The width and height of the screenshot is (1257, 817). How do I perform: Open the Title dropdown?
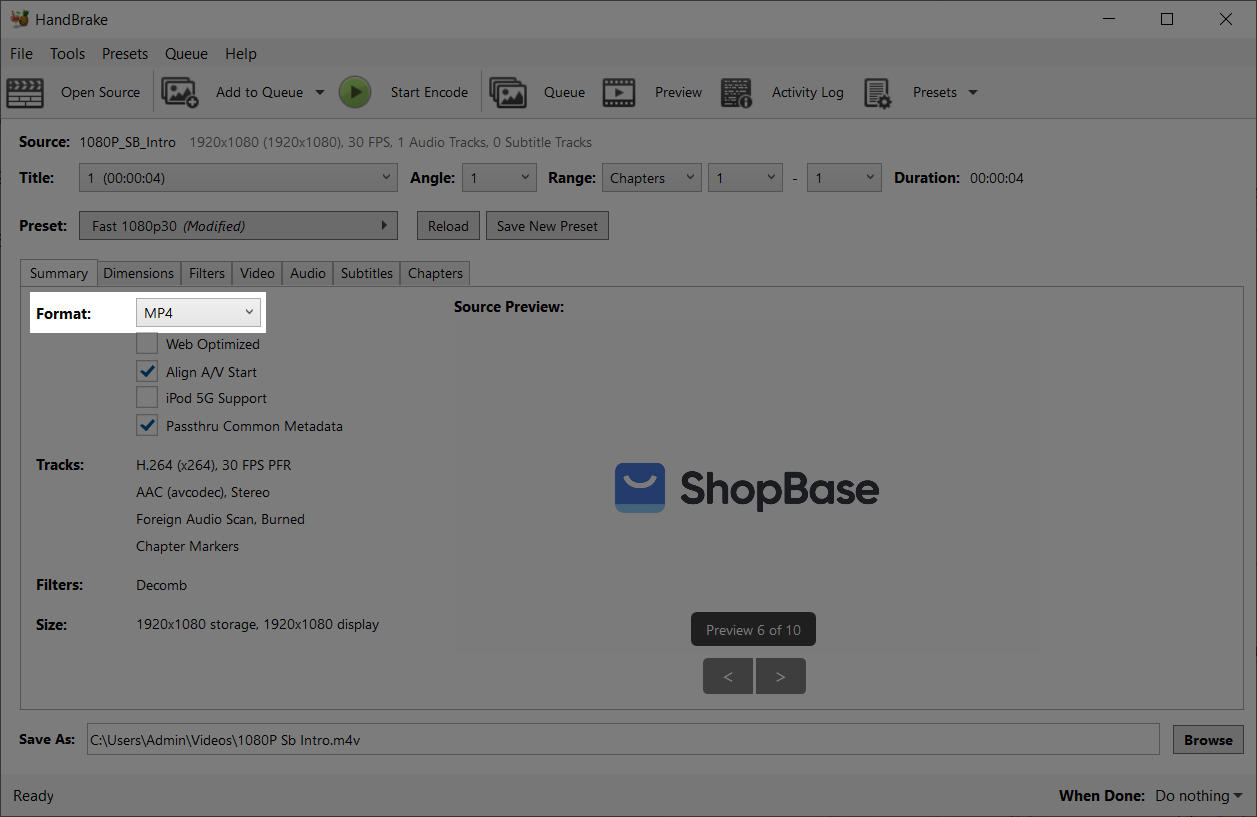click(x=238, y=178)
